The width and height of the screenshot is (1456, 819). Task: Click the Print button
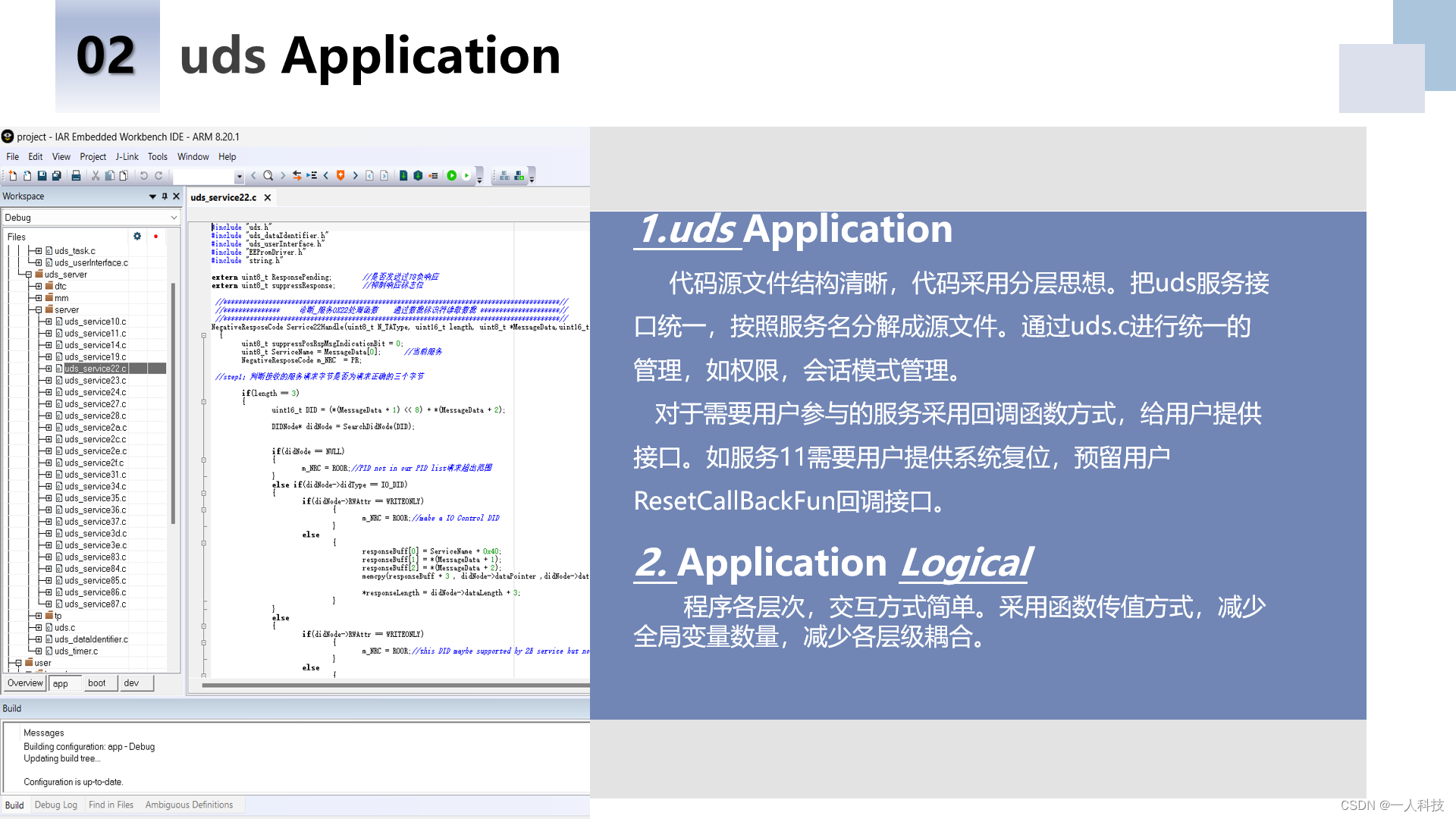click(x=75, y=175)
